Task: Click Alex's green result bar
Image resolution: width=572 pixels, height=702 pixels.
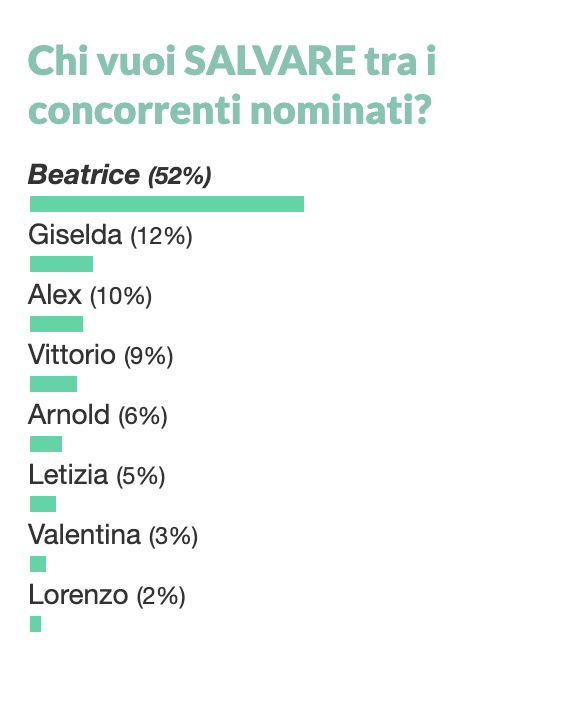Action: (56, 324)
